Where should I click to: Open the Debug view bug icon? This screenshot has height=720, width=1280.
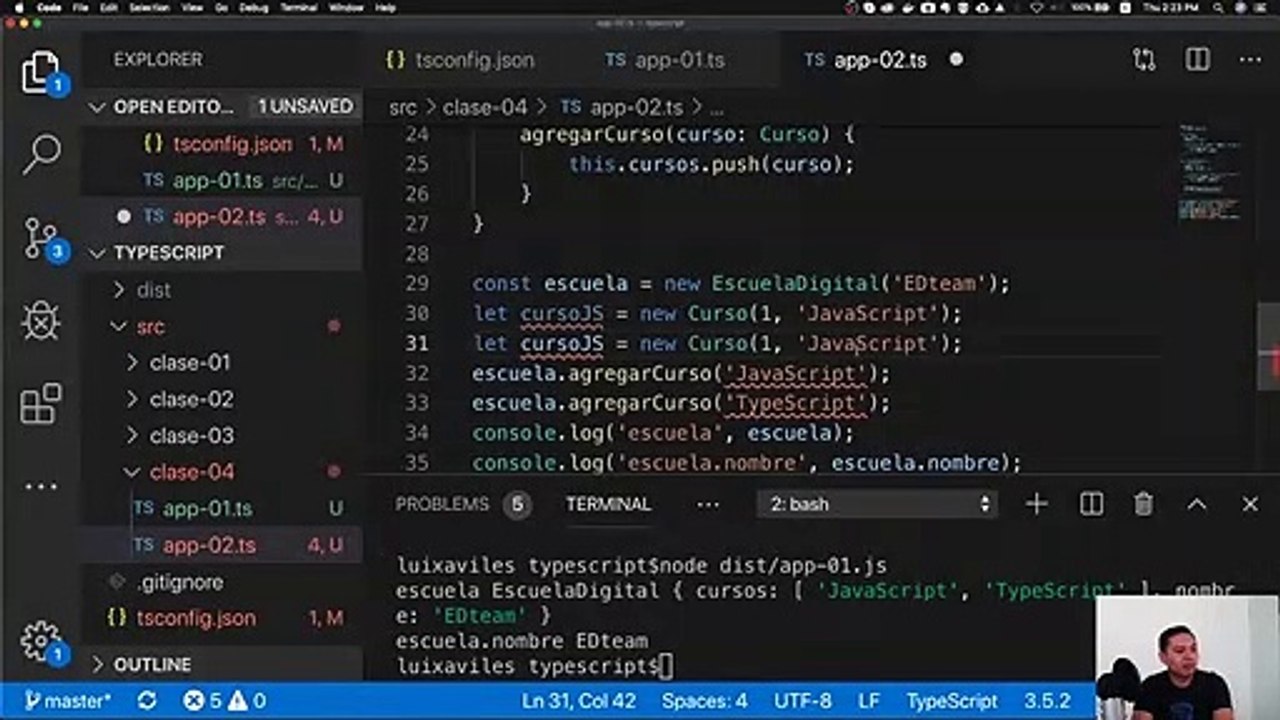click(40, 321)
